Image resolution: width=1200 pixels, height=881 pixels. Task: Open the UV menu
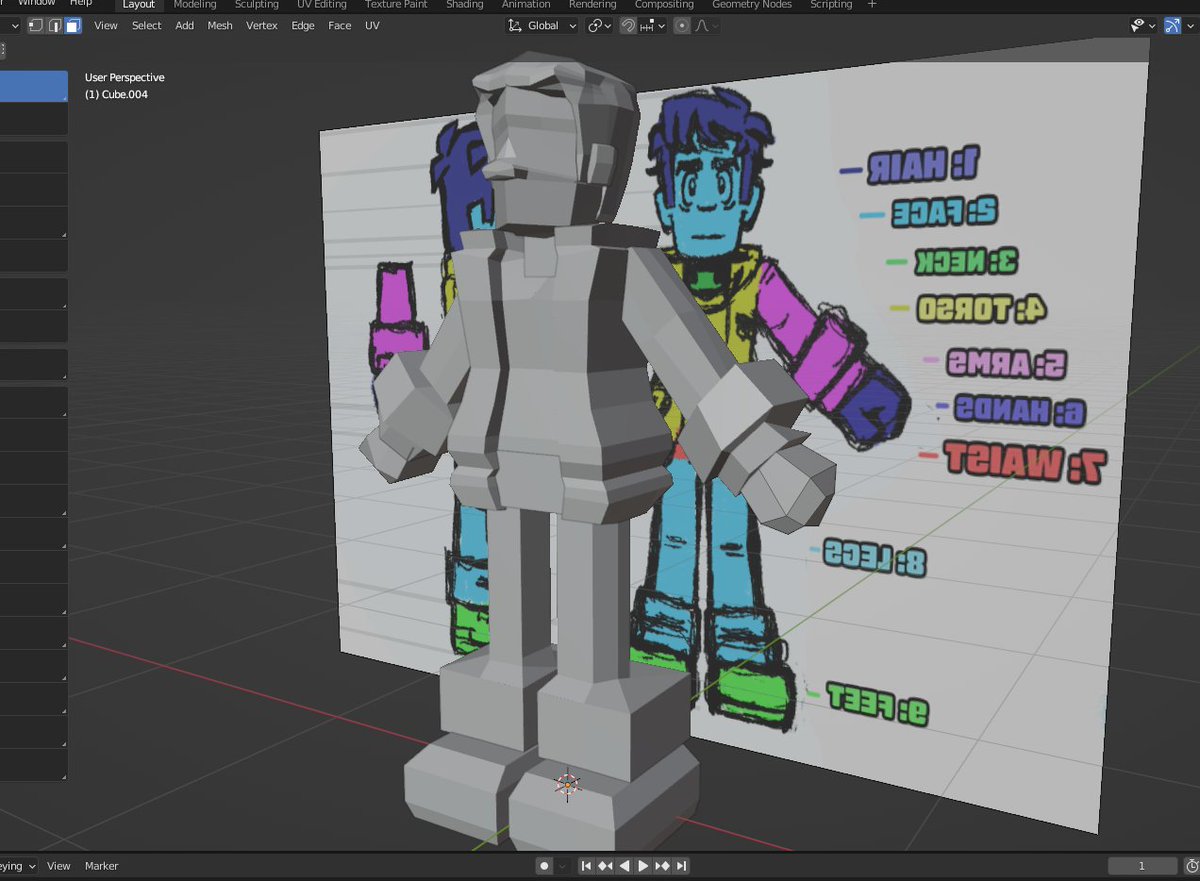click(372, 26)
